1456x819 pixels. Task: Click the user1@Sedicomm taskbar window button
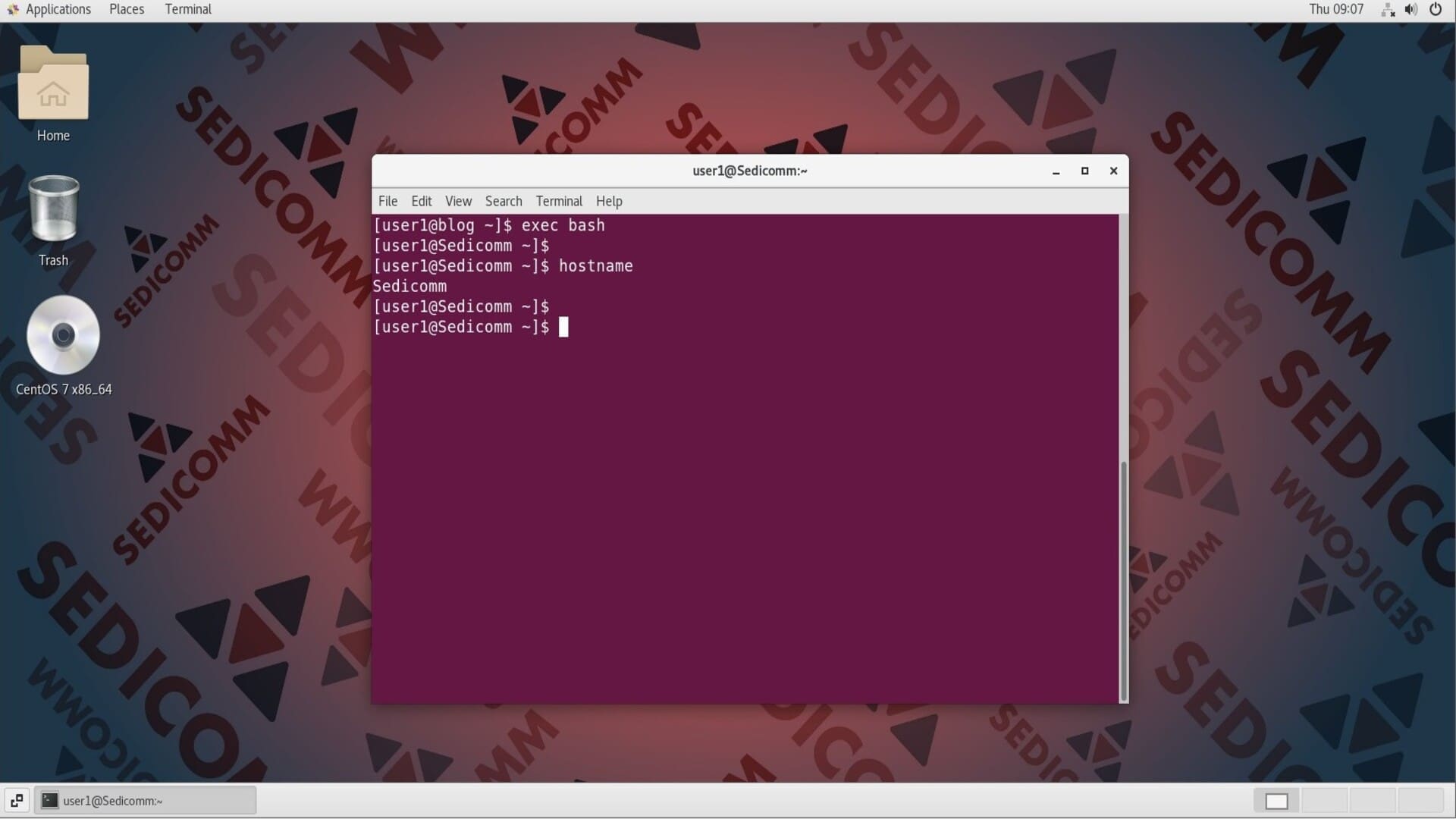tap(144, 801)
